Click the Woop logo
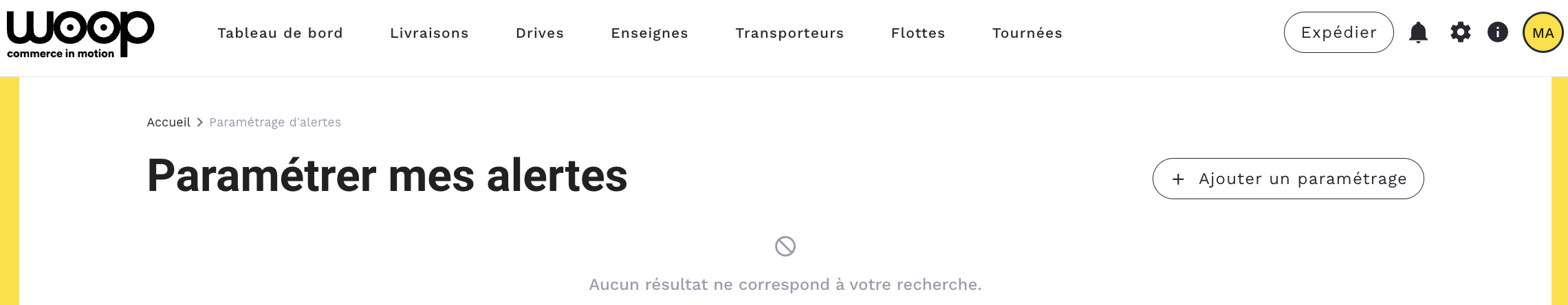This screenshot has height=305, width=1568. click(x=80, y=33)
